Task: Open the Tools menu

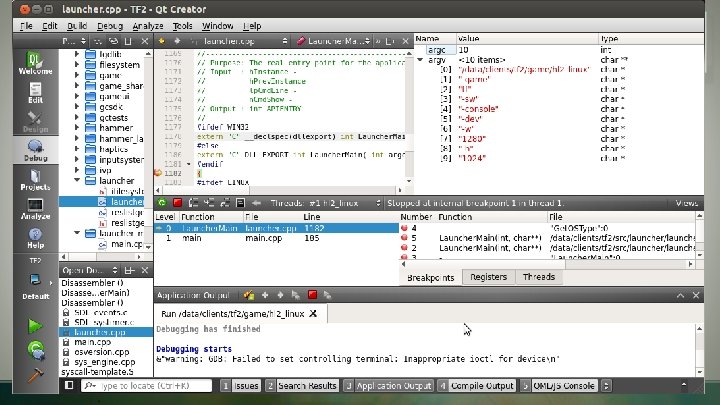Action: [182, 26]
